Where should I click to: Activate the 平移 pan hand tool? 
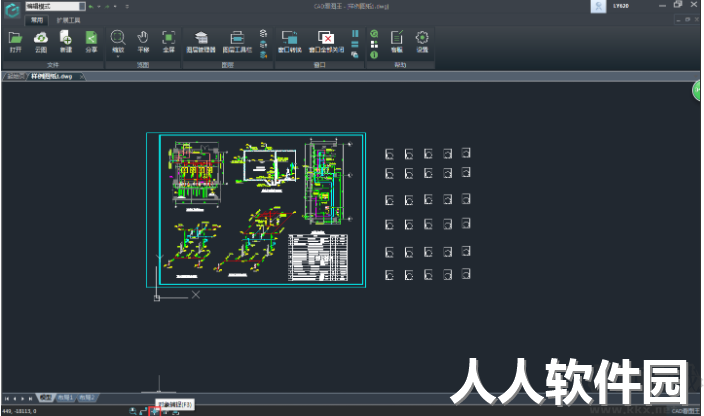[143, 42]
